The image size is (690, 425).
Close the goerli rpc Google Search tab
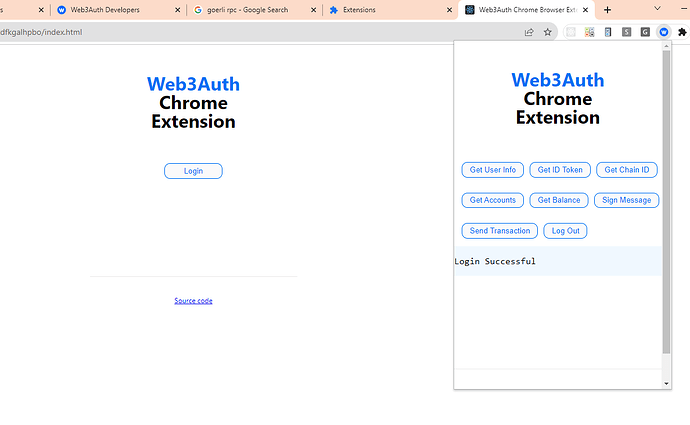point(313,10)
